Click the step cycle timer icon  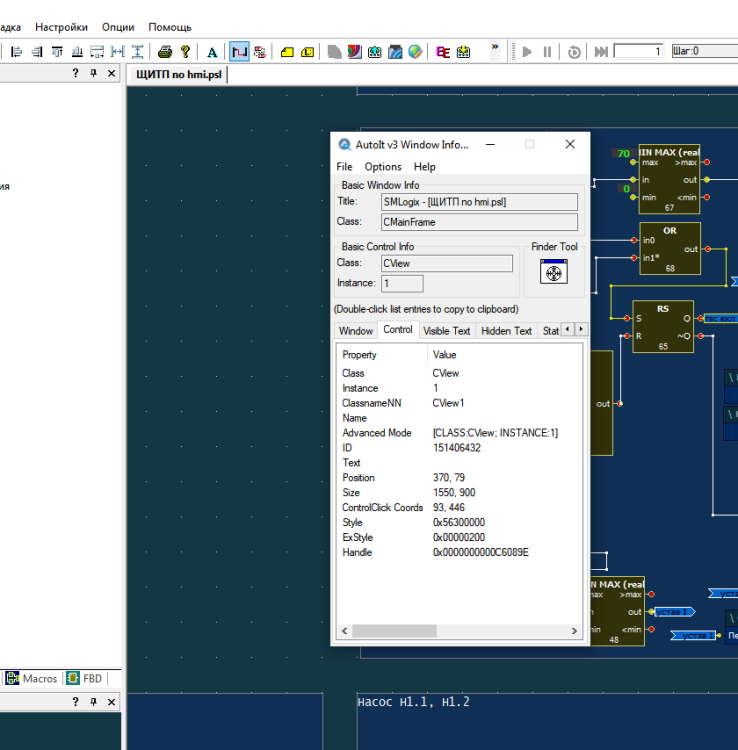click(x=574, y=52)
